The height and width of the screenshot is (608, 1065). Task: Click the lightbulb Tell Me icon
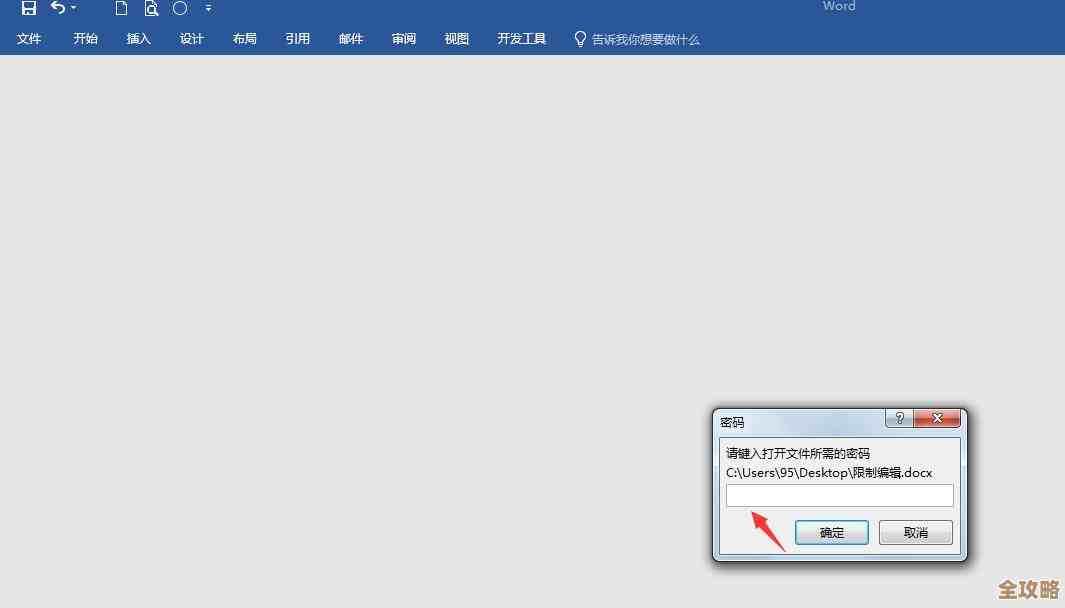pos(580,39)
